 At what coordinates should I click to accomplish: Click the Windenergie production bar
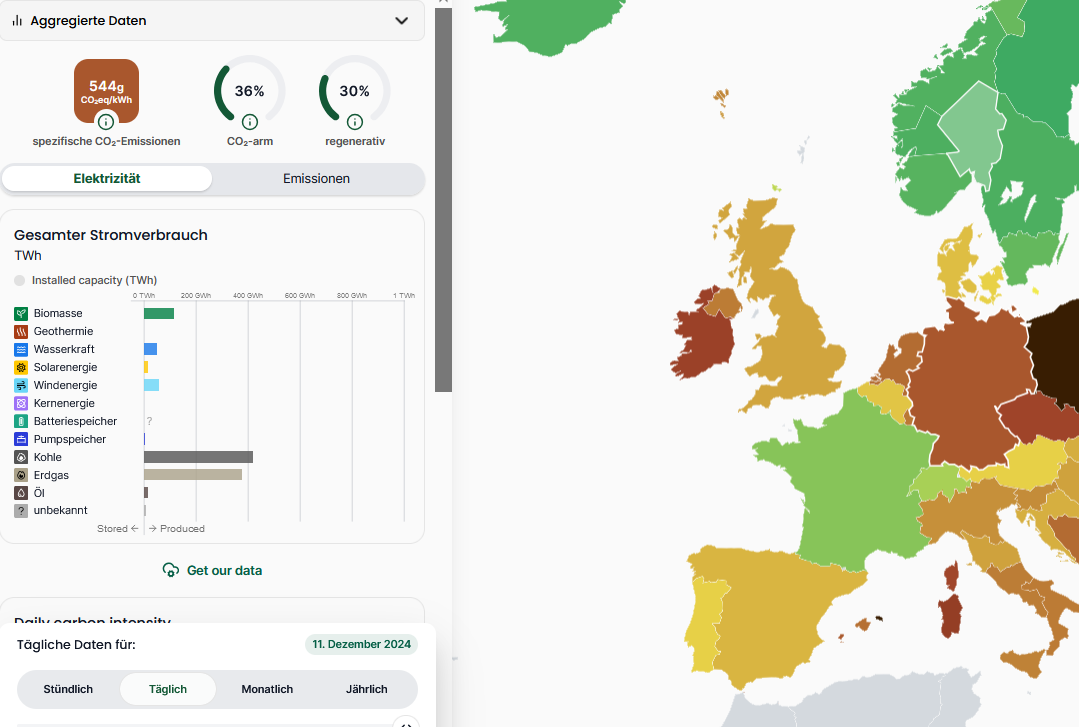pyautogui.click(x=151, y=386)
